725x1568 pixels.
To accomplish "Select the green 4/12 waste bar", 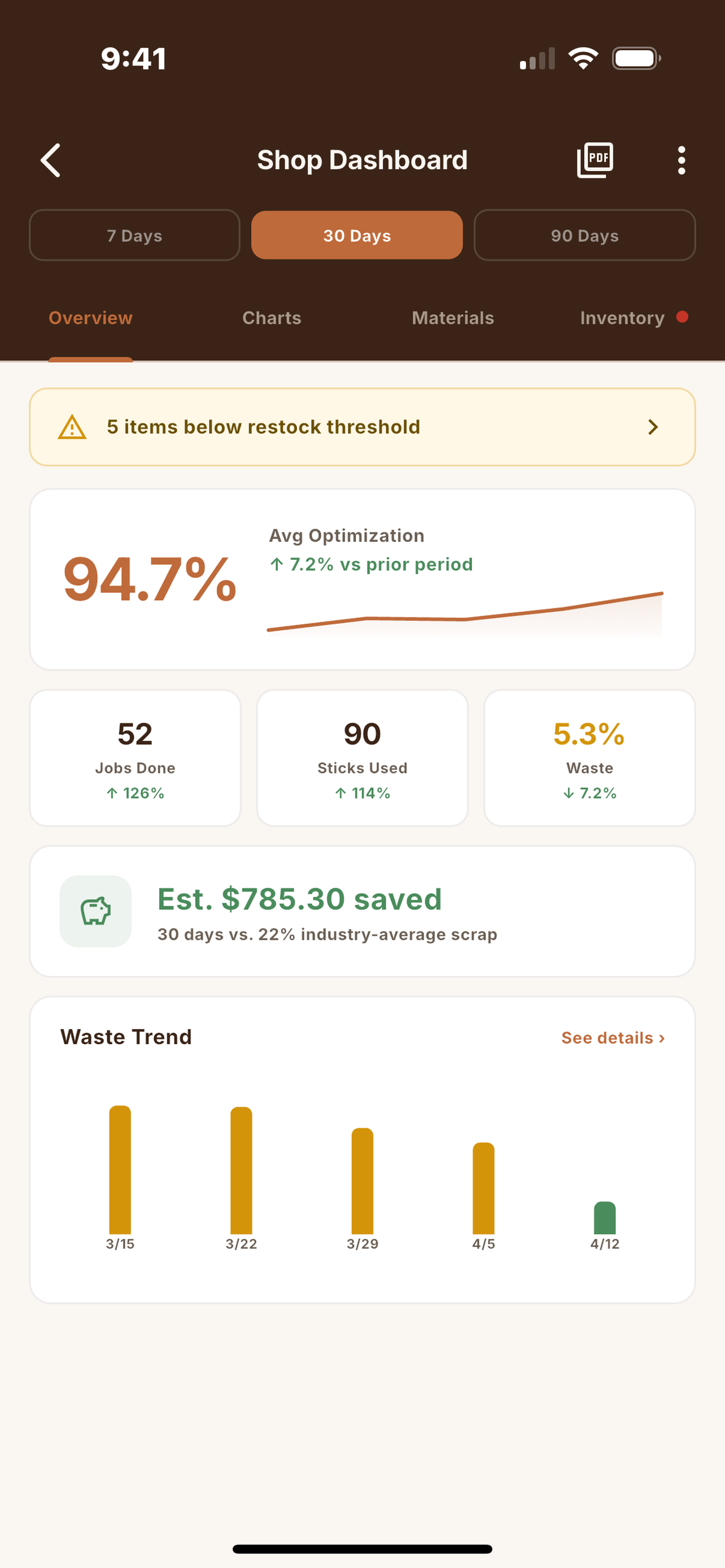I will [x=605, y=1217].
